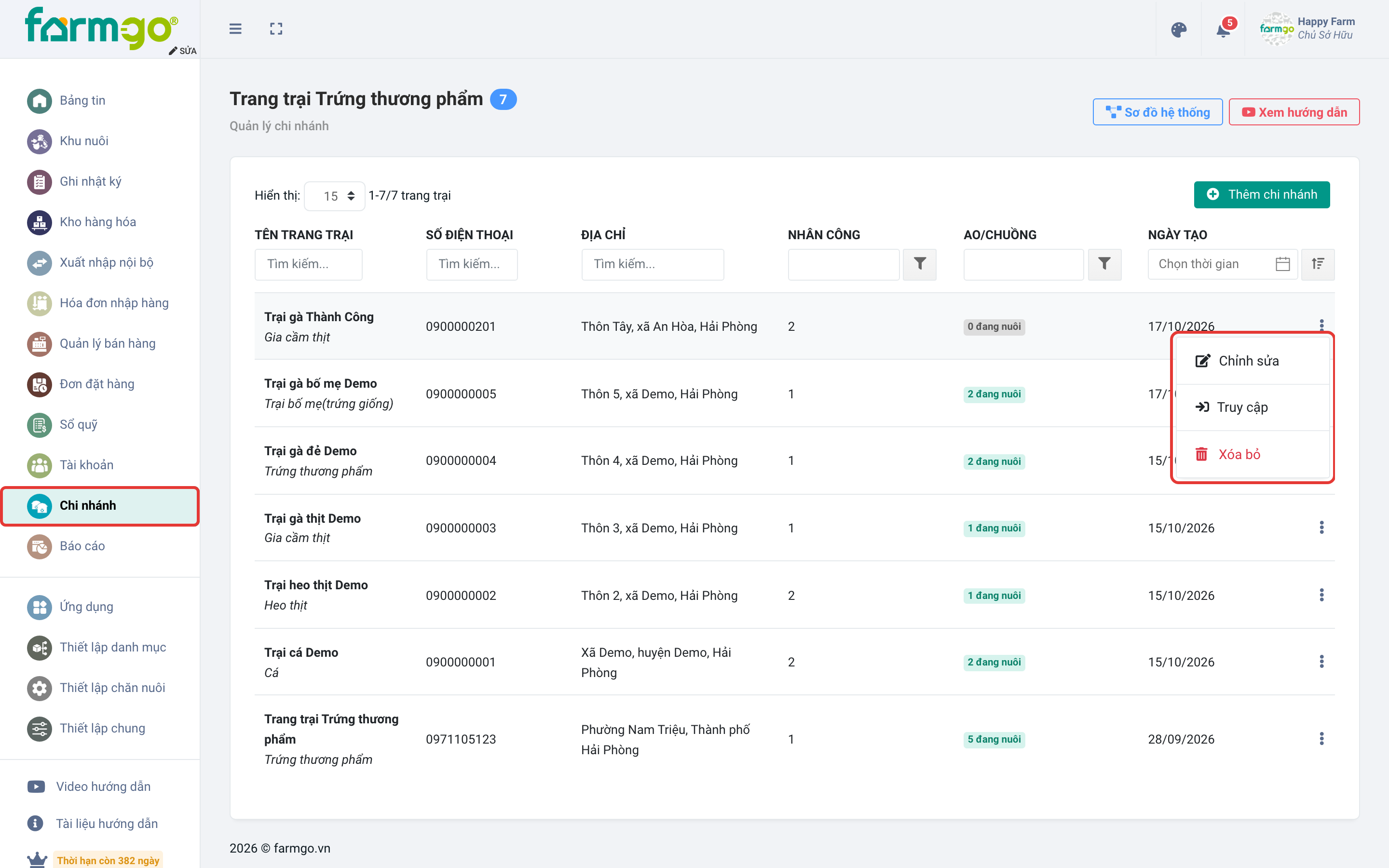Toggle the hamburger sidebar menu icon

pyautogui.click(x=235, y=29)
